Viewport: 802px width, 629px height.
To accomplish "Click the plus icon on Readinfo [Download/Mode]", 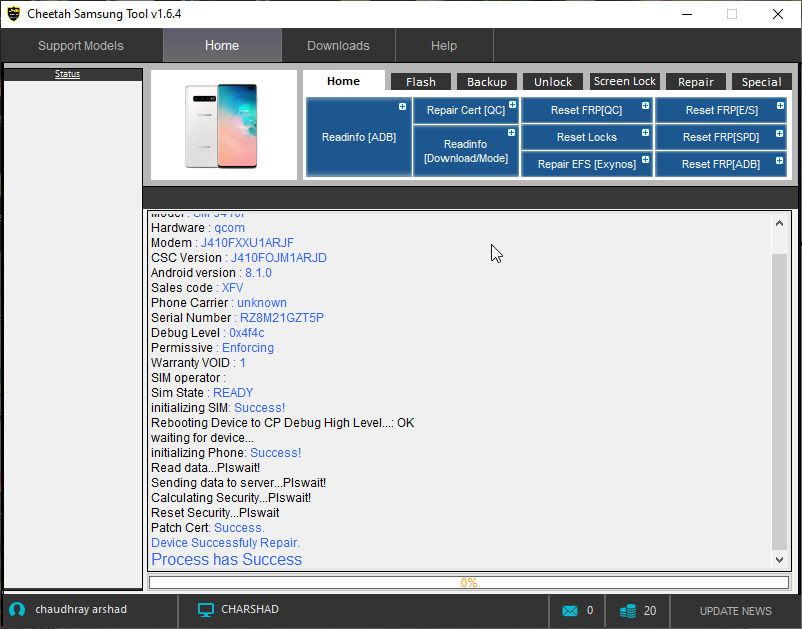I will [x=511, y=132].
